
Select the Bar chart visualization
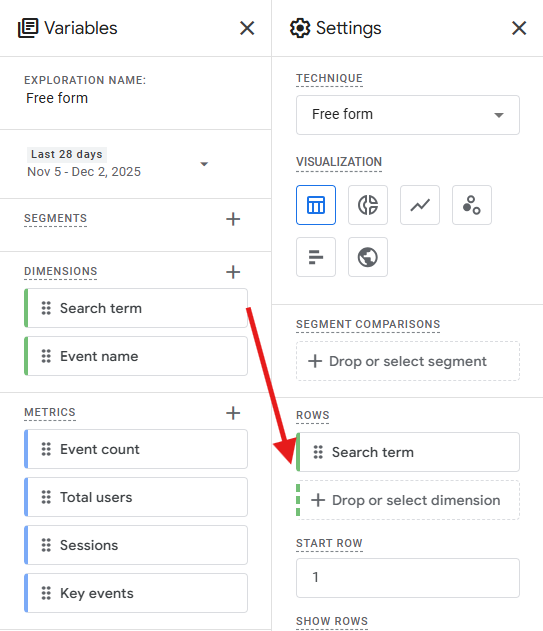point(316,257)
